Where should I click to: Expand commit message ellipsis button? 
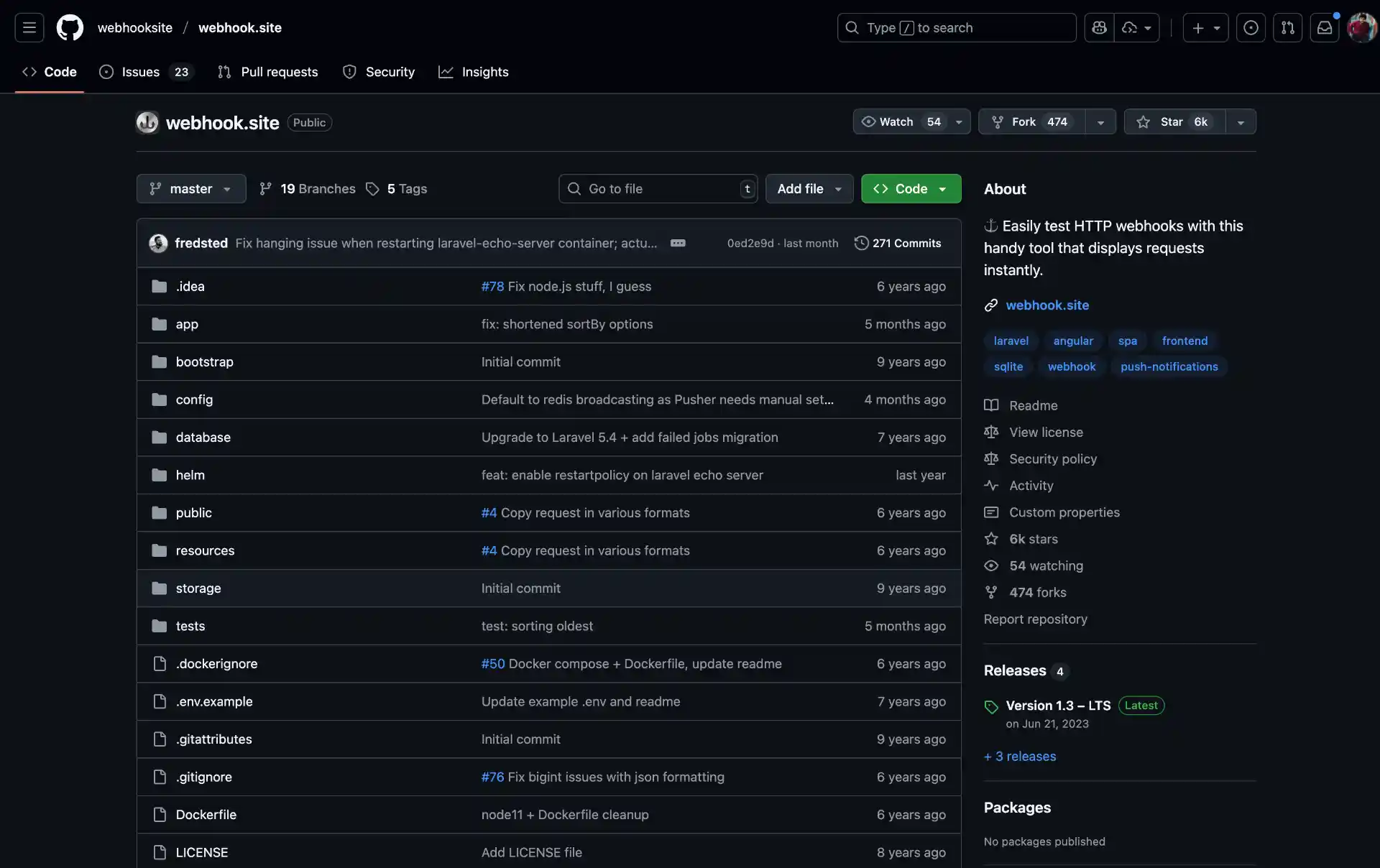coord(678,243)
